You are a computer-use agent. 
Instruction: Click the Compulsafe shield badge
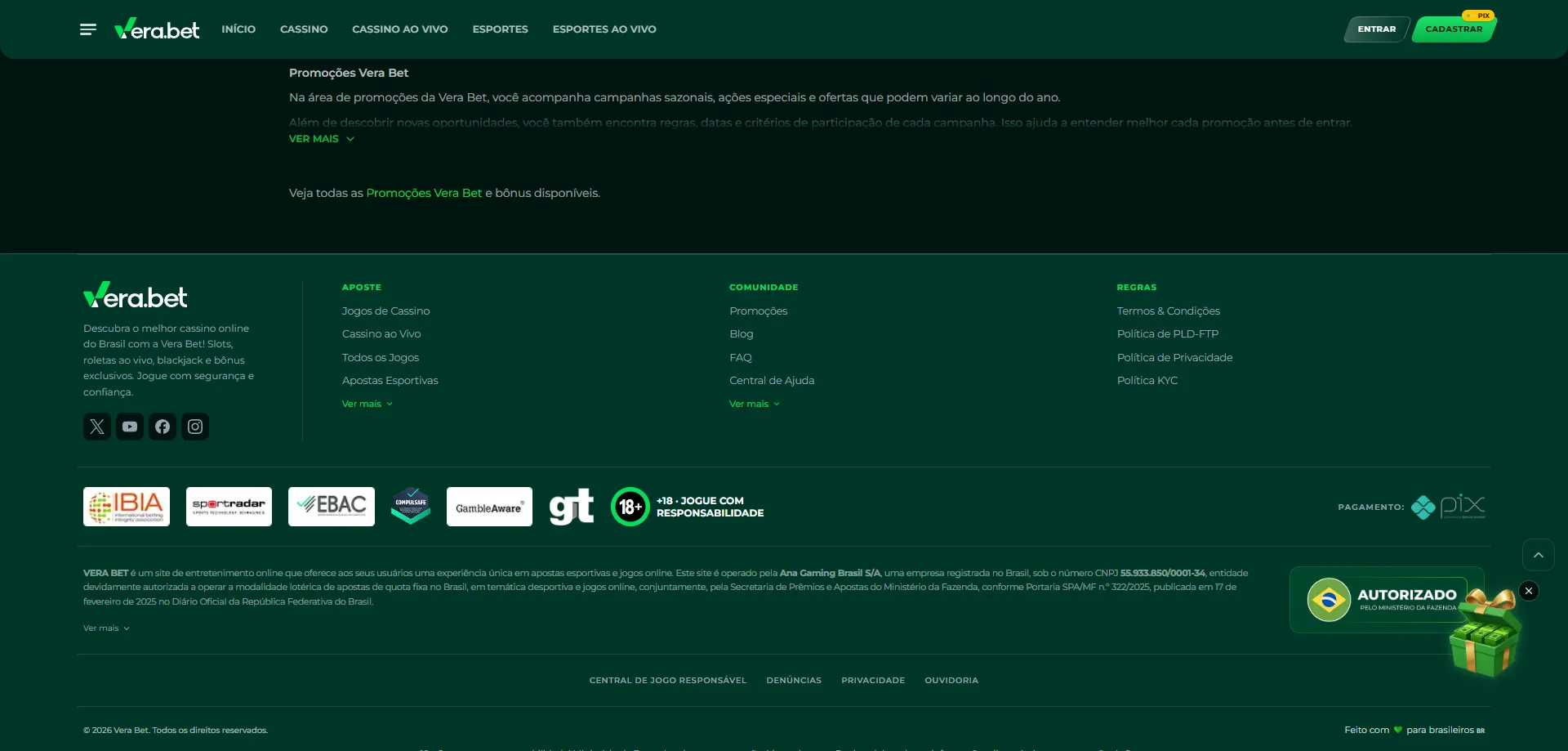(411, 506)
